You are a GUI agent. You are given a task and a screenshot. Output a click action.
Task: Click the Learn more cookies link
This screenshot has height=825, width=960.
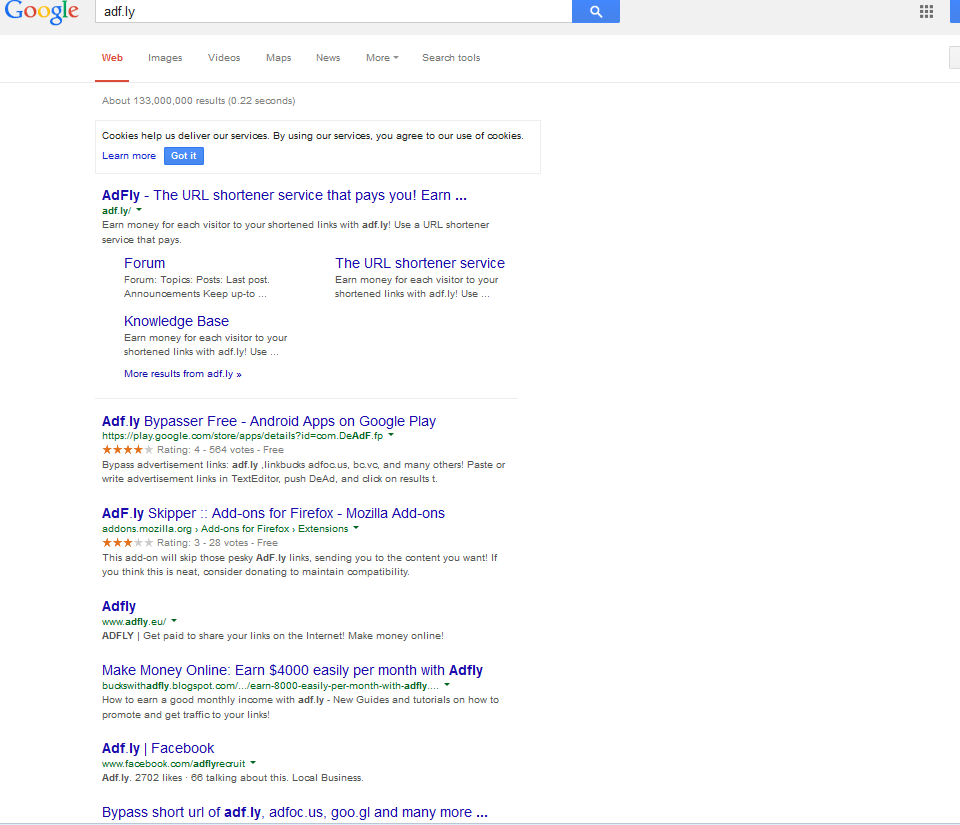[129, 155]
